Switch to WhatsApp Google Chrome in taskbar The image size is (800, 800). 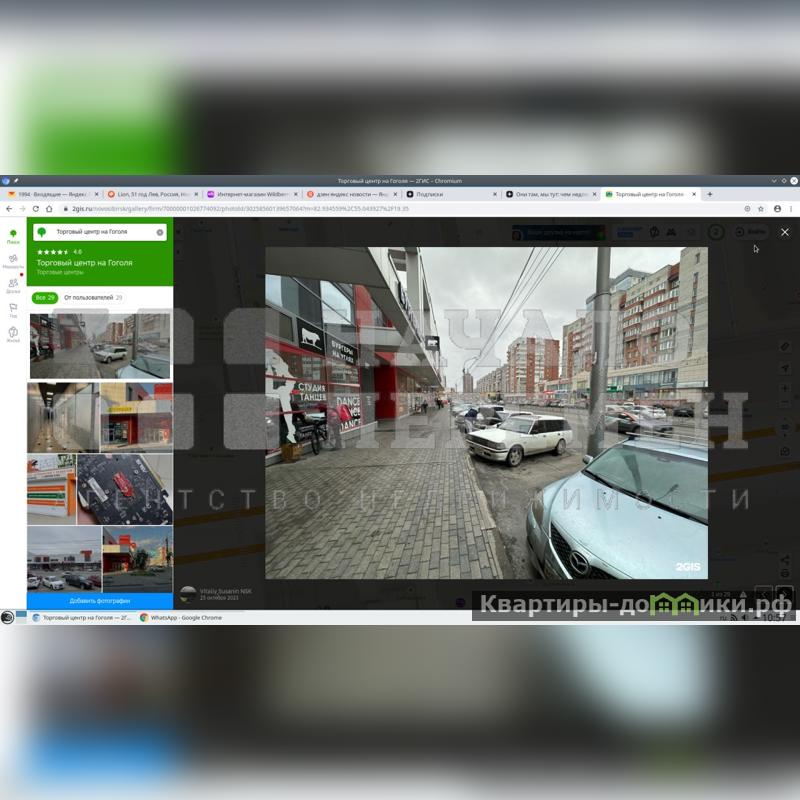(185, 618)
